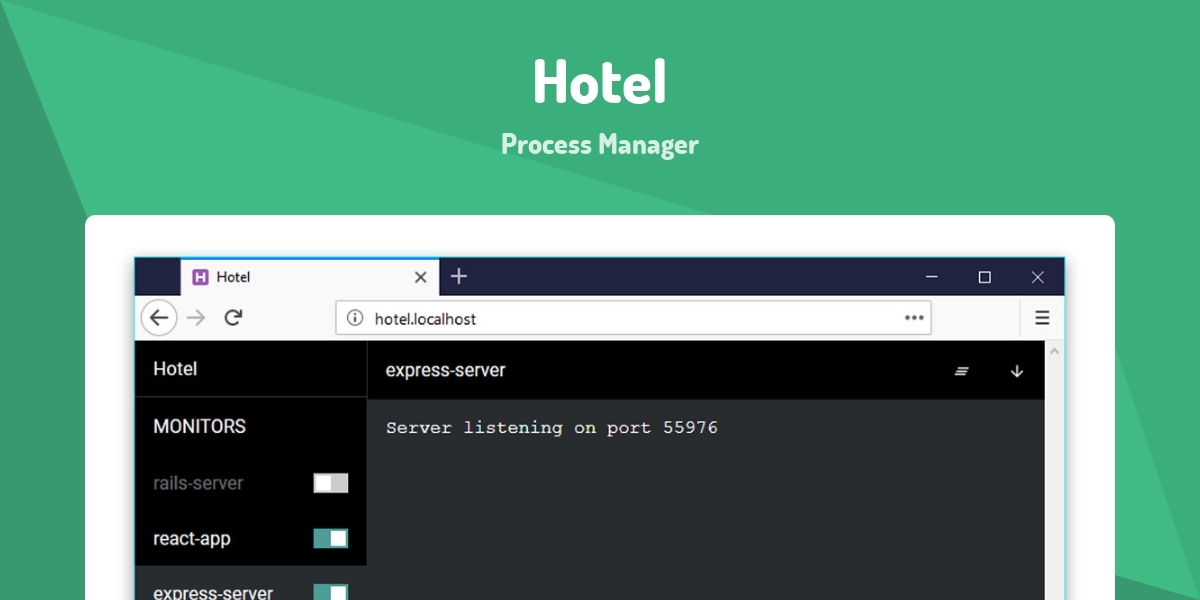Click the line-wrap icon in the log header
Viewport: 1200px width, 600px height.
(961, 370)
